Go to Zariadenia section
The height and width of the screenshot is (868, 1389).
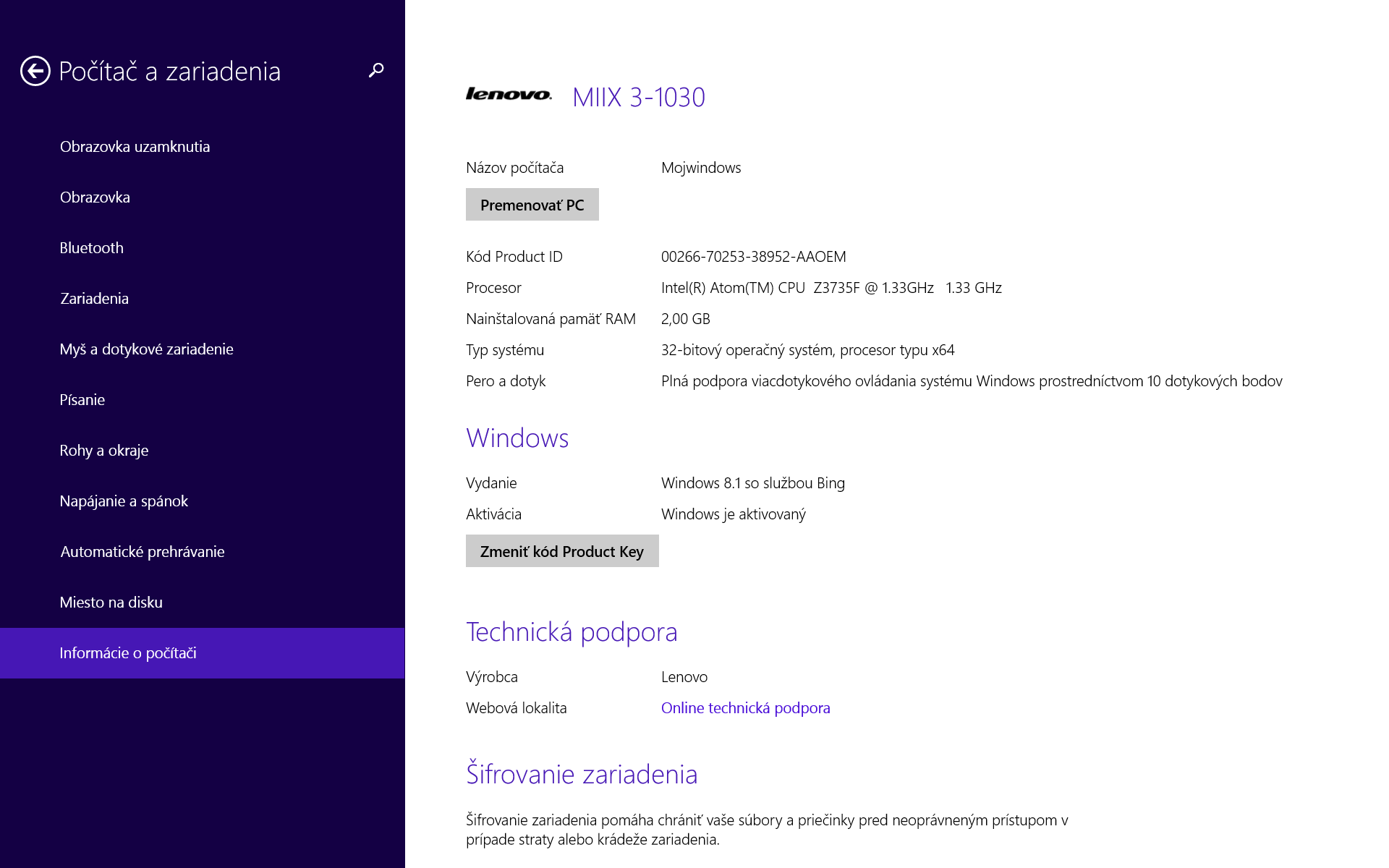pyautogui.click(x=203, y=299)
